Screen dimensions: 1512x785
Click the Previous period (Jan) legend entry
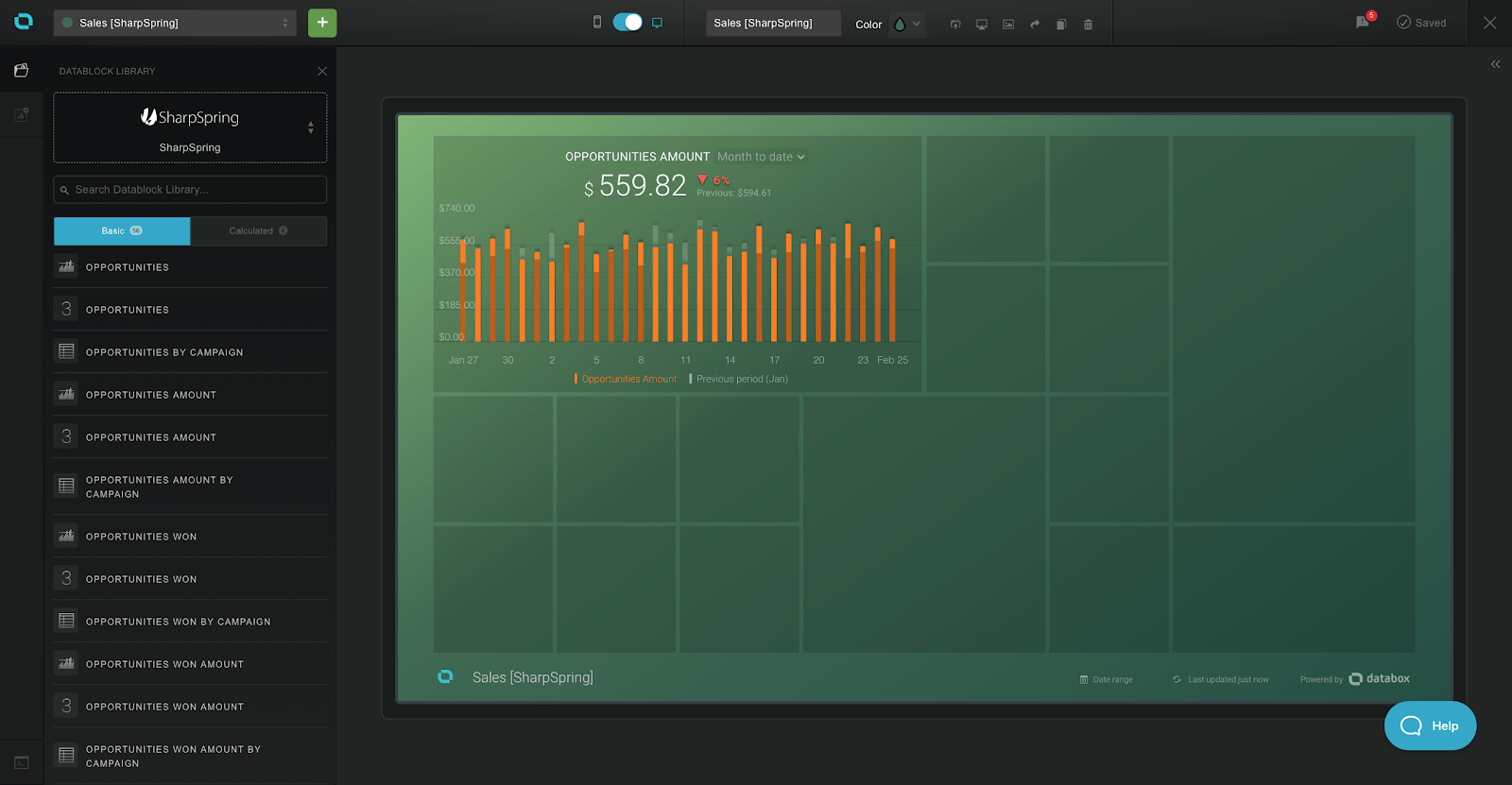739,379
